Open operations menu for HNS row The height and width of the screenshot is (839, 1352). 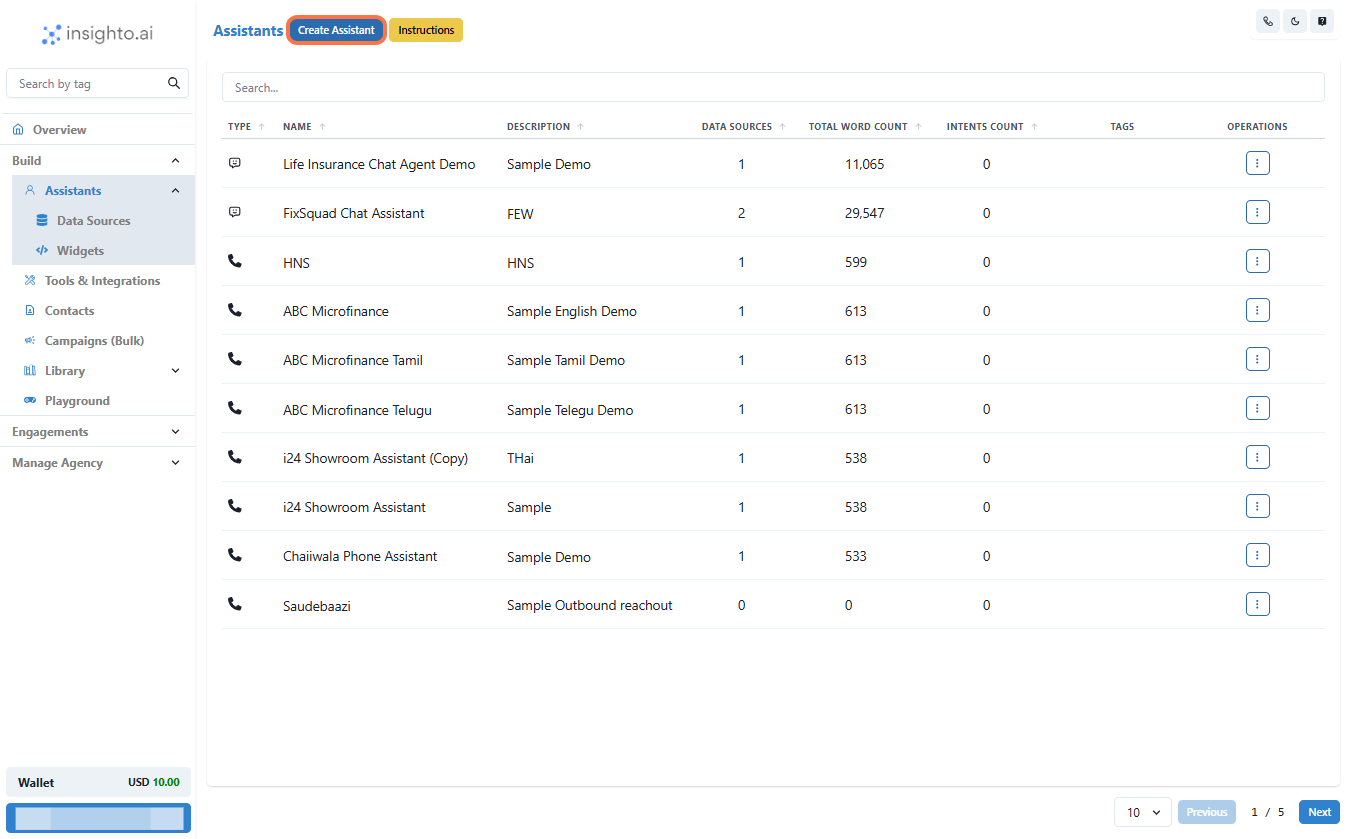pos(1258,261)
